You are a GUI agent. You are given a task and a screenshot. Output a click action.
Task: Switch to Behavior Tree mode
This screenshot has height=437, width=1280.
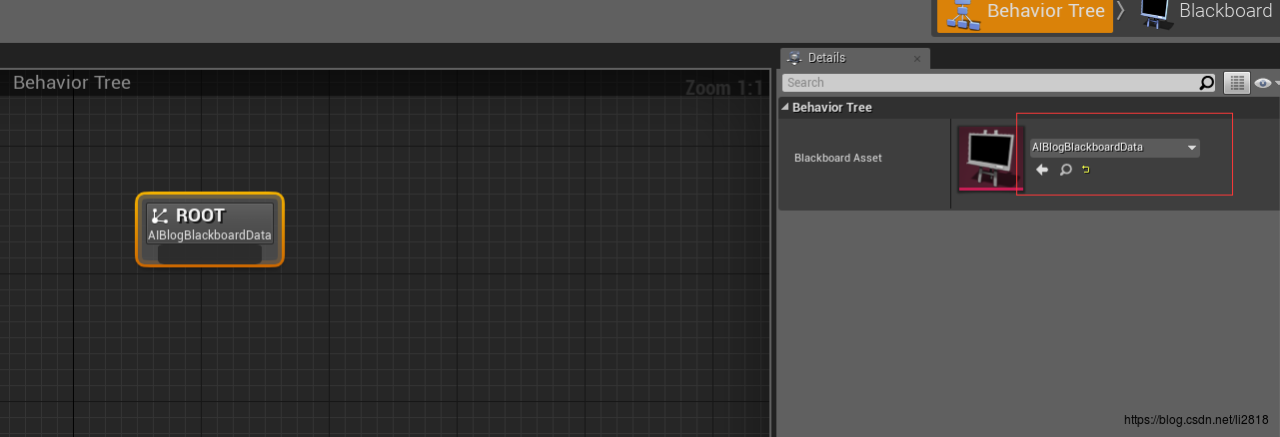click(x=1025, y=14)
